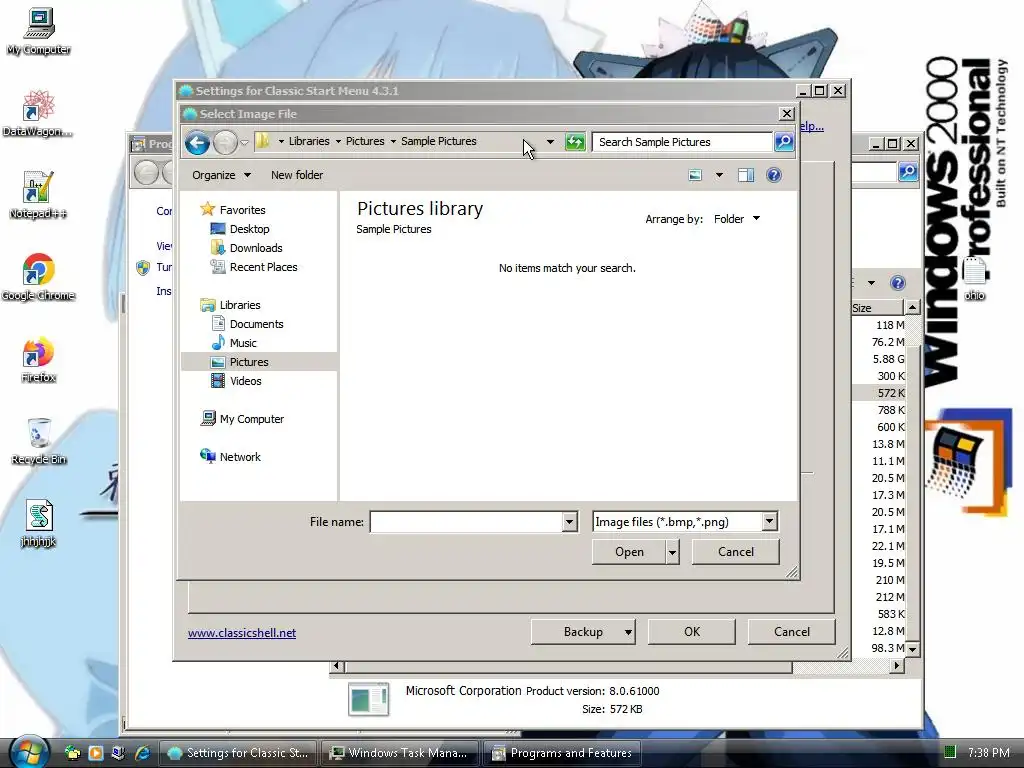Select the ohio file icon on desktop

[x=974, y=278]
